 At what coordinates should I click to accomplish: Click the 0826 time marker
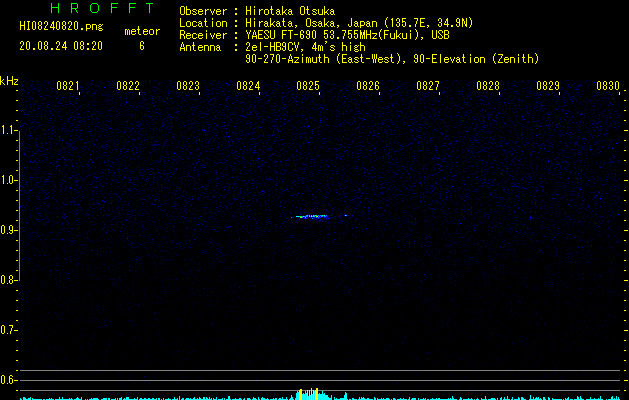point(367,86)
